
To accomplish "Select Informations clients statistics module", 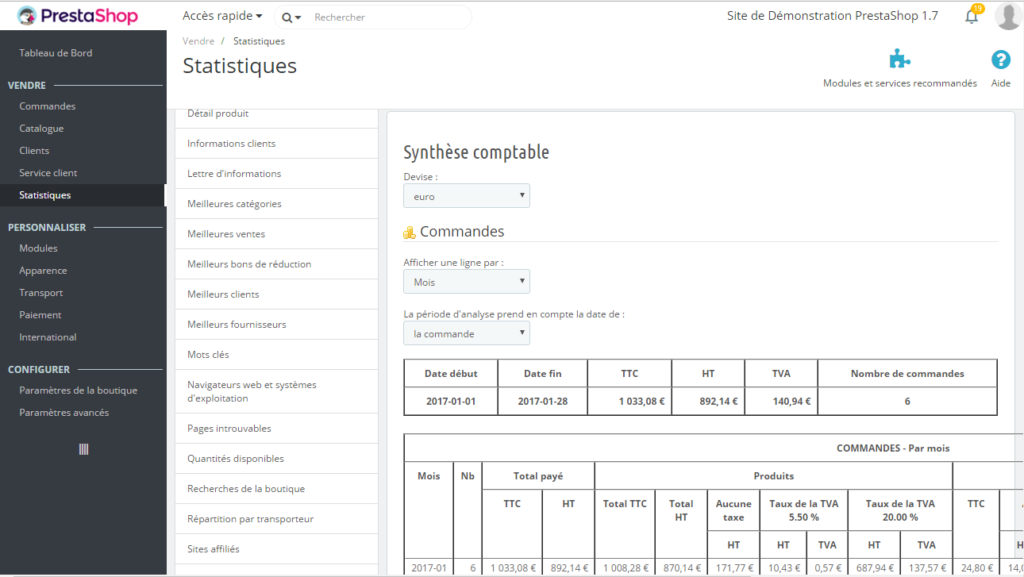I will click(x=276, y=144).
